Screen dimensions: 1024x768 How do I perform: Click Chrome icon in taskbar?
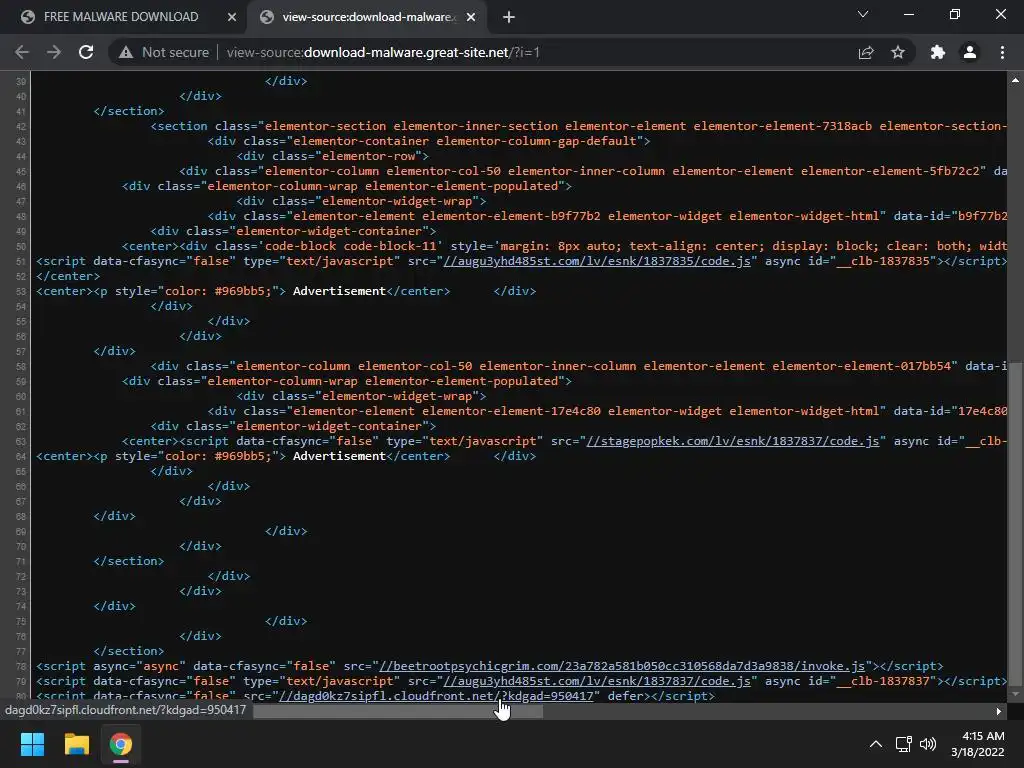pos(121,744)
